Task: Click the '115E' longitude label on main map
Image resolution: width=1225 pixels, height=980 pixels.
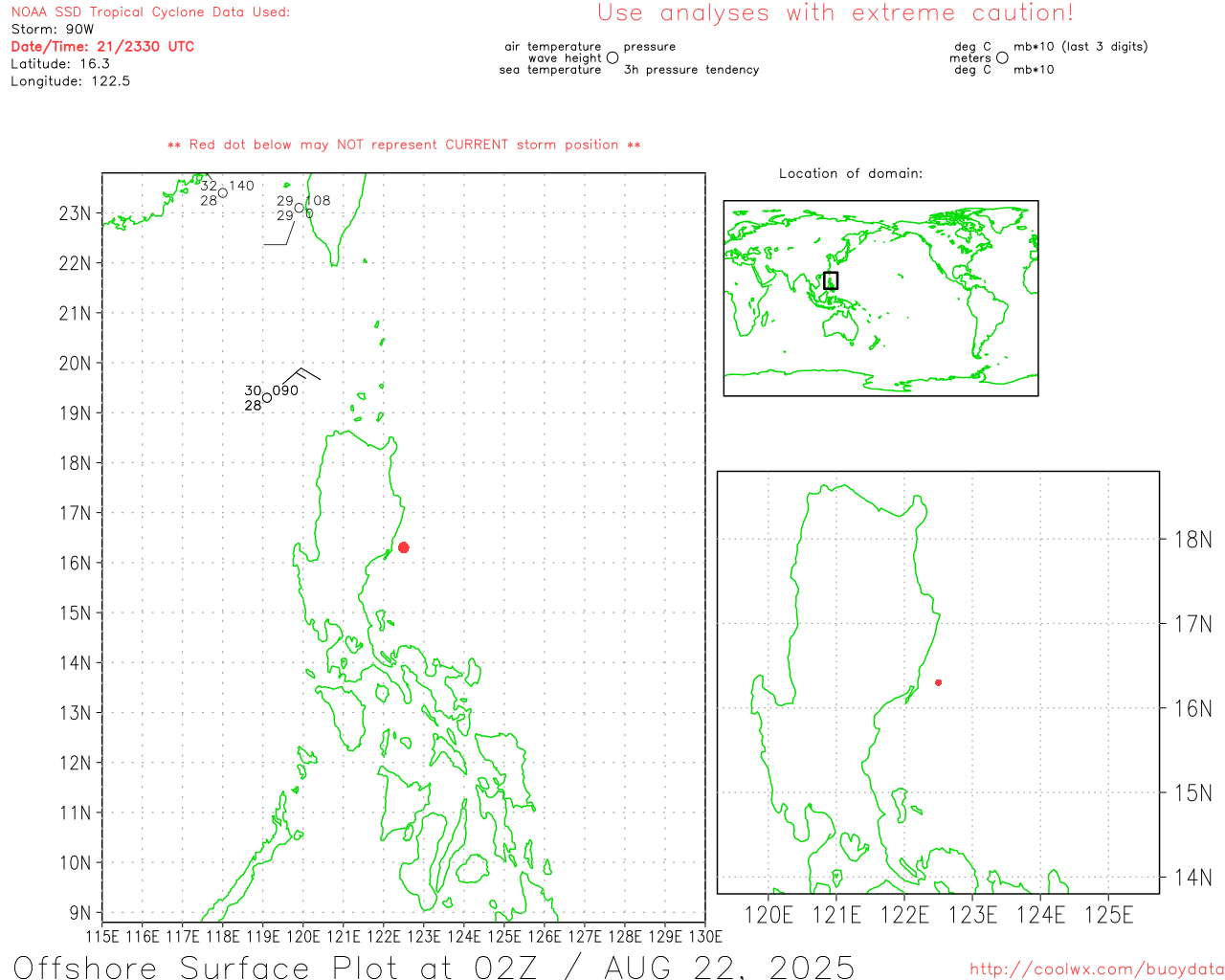Action: tap(103, 937)
